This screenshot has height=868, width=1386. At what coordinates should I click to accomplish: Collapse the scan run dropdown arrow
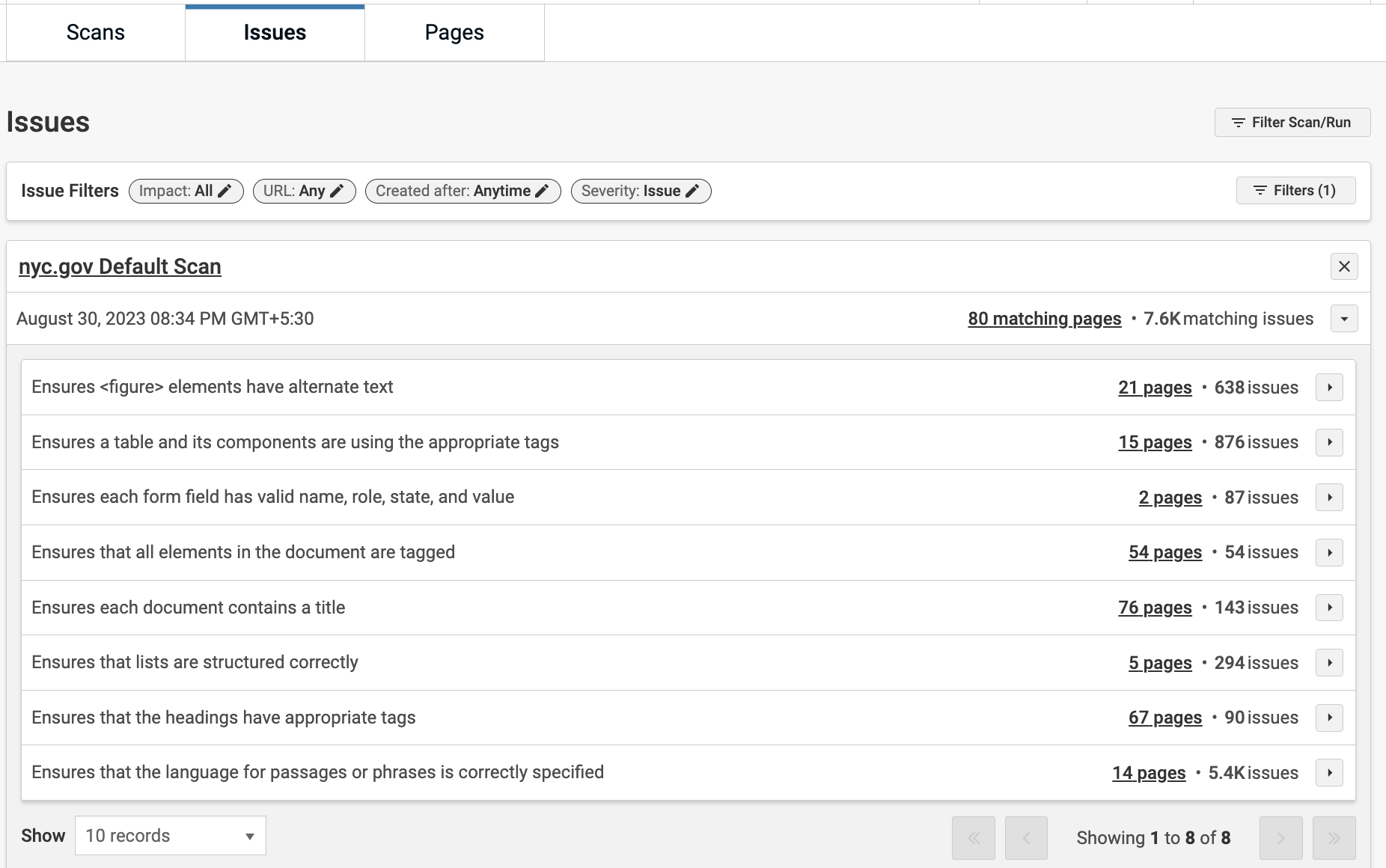pos(1344,319)
